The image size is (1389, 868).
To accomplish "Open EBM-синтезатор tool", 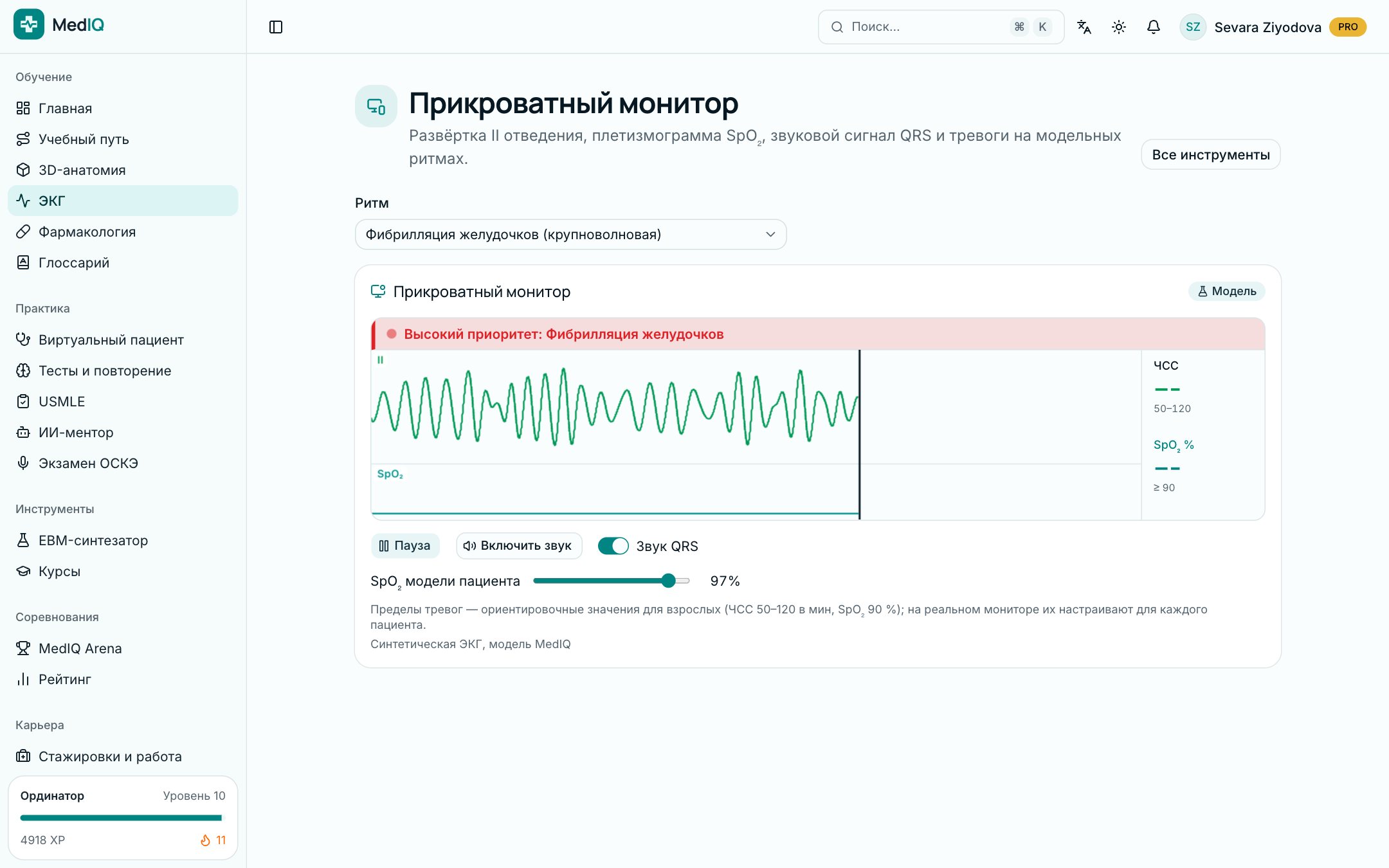I will click(123, 540).
